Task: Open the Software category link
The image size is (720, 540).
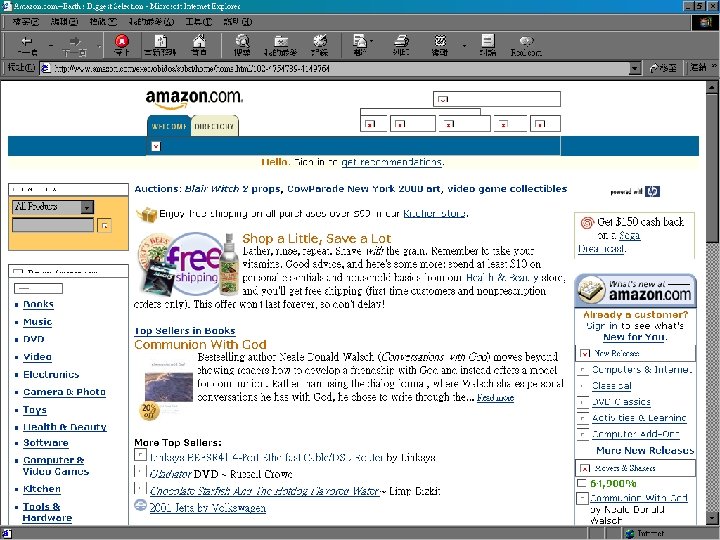Action: [45, 443]
